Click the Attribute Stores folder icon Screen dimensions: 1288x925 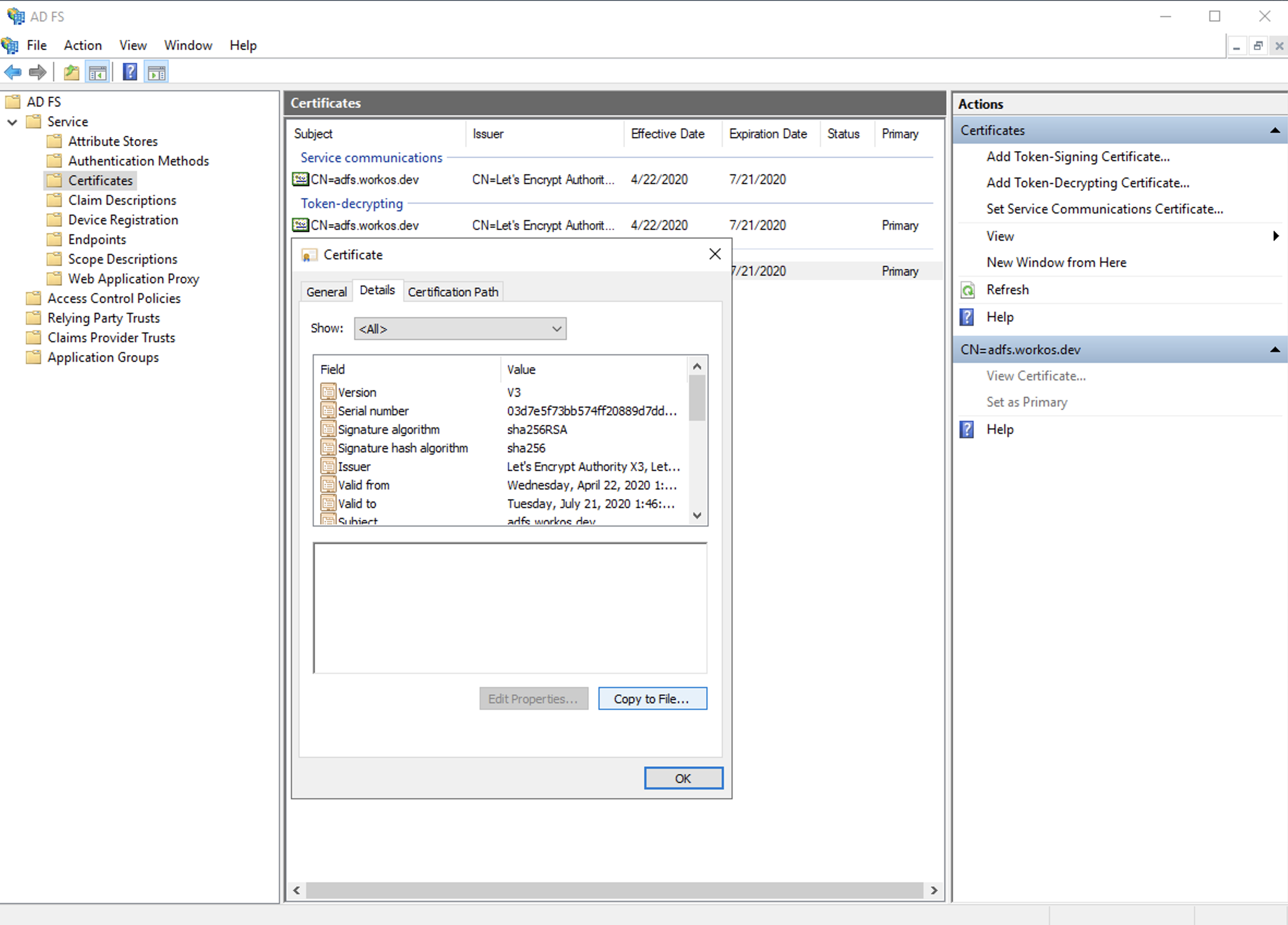click(x=55, y=141)
